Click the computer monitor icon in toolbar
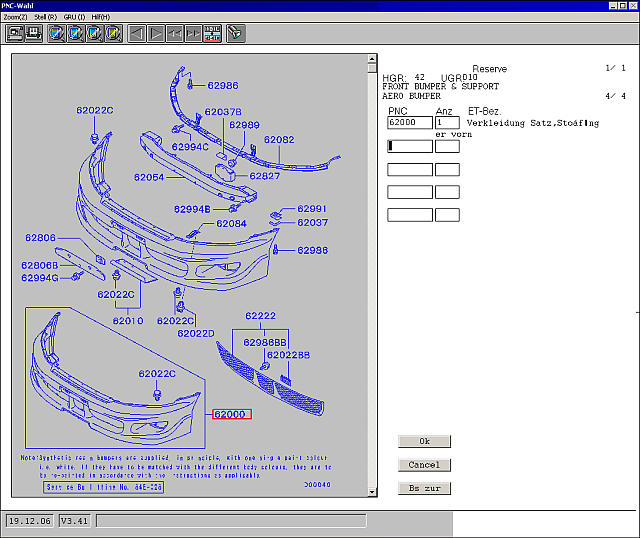 (16, 33)
